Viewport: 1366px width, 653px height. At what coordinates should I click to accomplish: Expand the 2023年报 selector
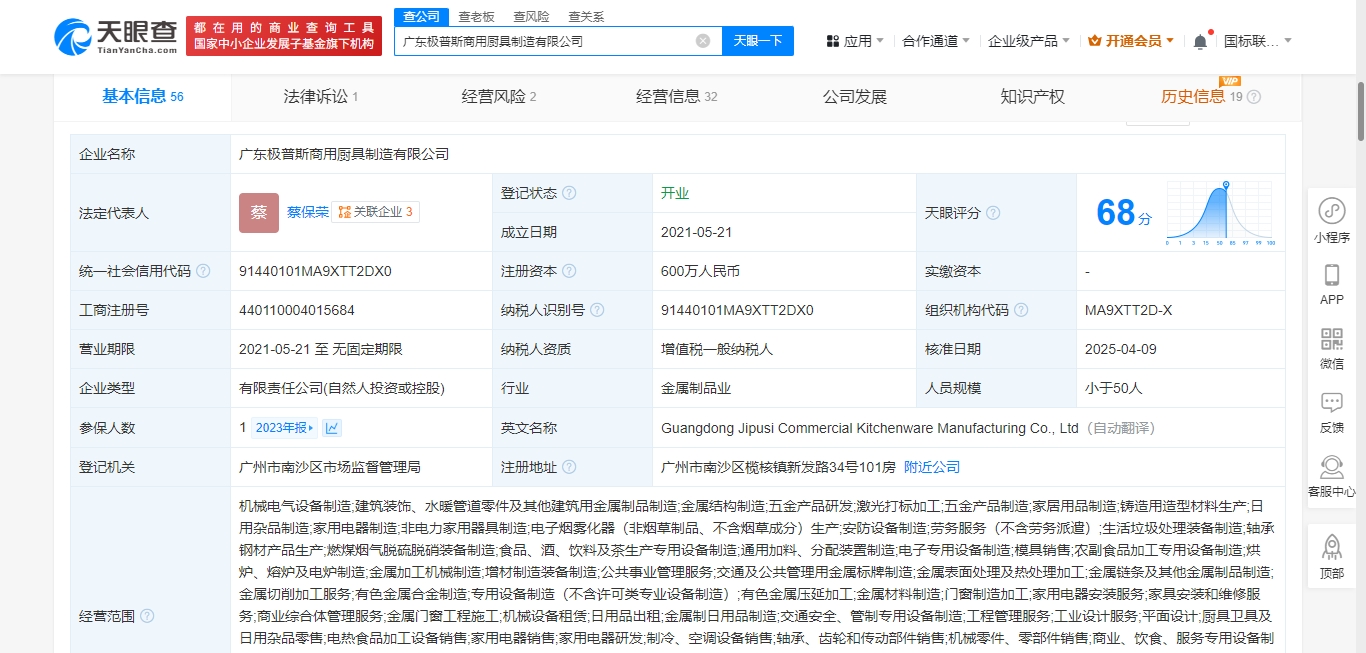pyautogui.click(x=284, y=428)
